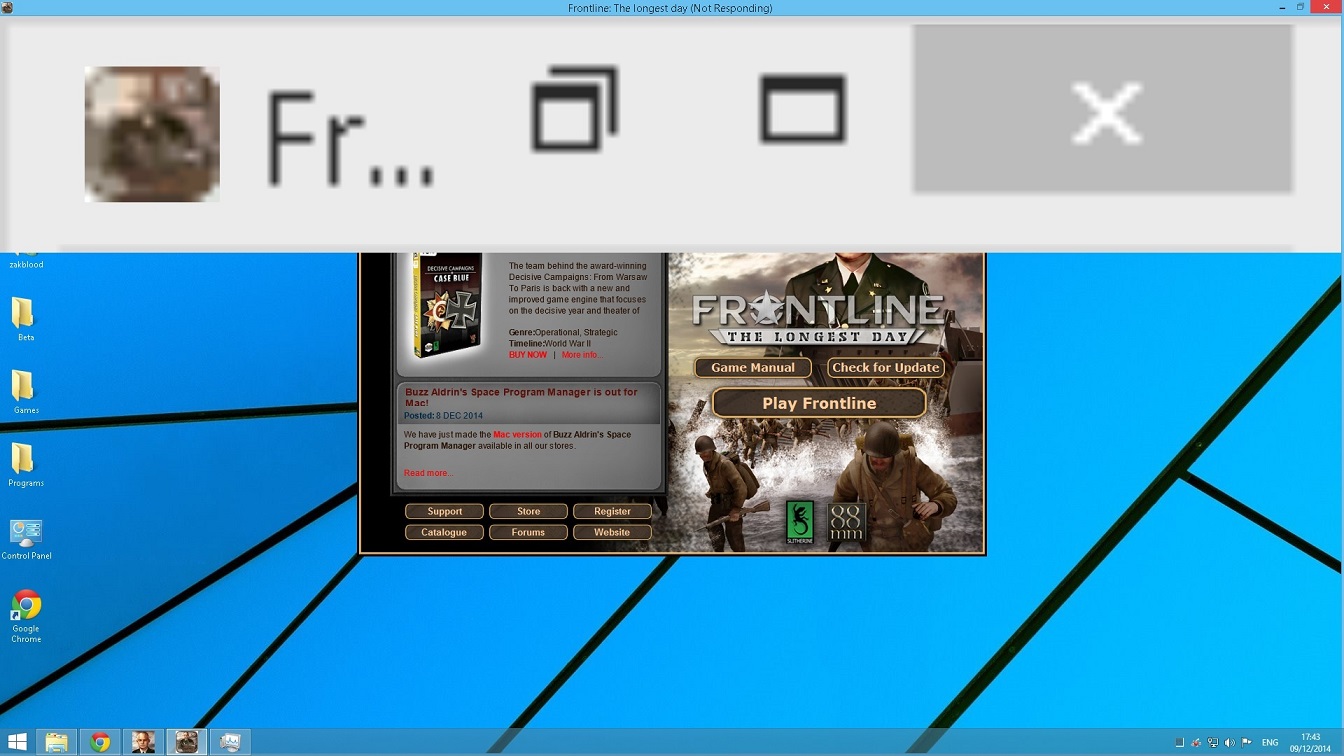Click the Read more... link
Viewport: 1344px width, 756px height.
tap(428, 473)
